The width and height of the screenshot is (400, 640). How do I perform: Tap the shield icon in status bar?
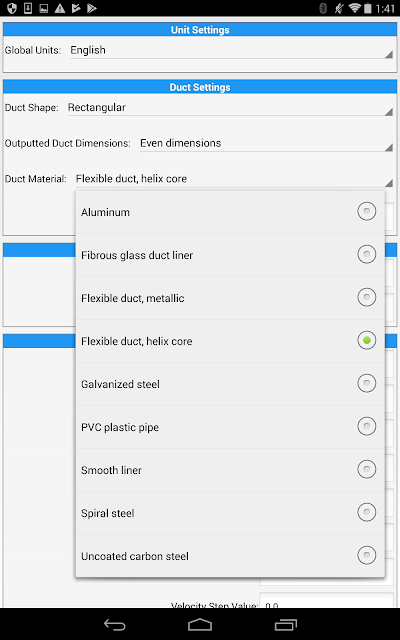click(12, 8)
